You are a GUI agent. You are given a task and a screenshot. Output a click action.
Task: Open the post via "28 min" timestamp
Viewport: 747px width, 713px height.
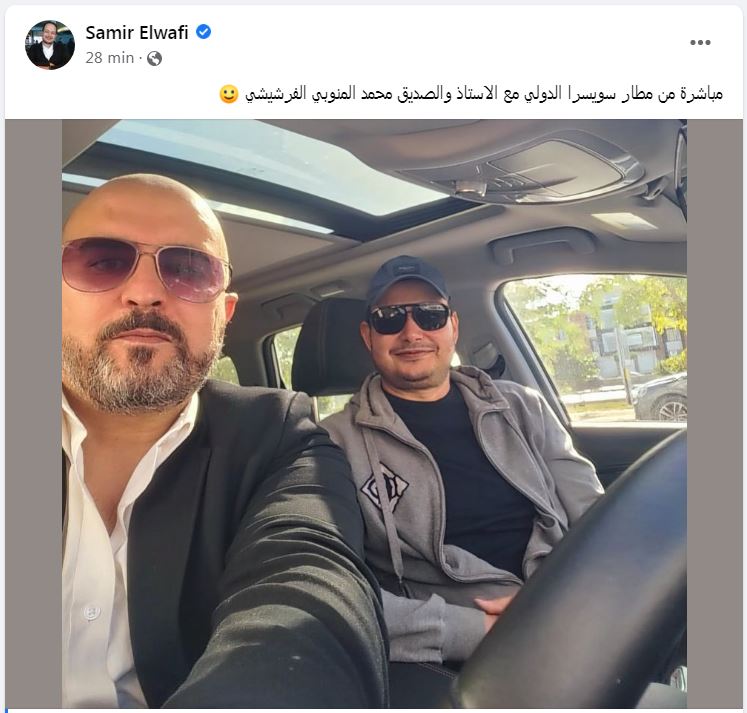(110, 58)
